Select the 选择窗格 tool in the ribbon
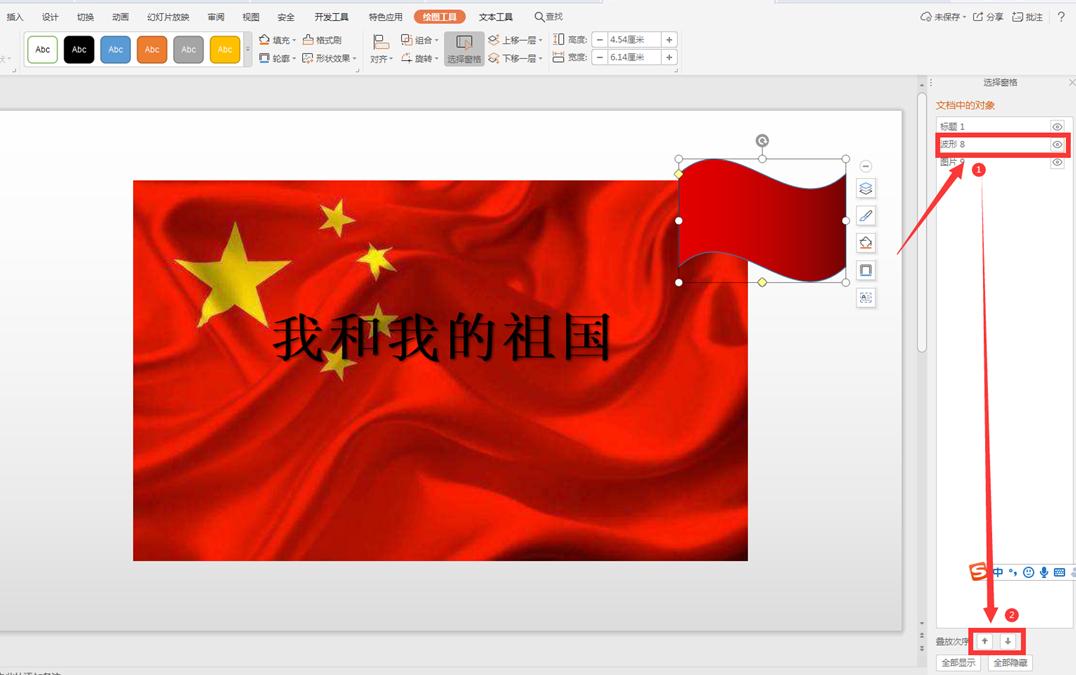The image size is (1076, 675). pyautogui.click(x=462, y=48)
